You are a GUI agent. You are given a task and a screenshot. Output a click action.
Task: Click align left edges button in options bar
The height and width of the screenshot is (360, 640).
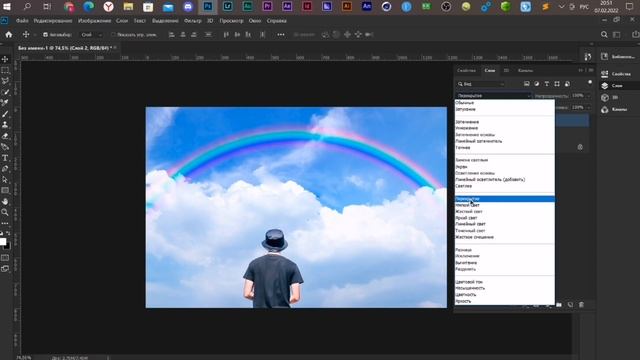point(172,35)
